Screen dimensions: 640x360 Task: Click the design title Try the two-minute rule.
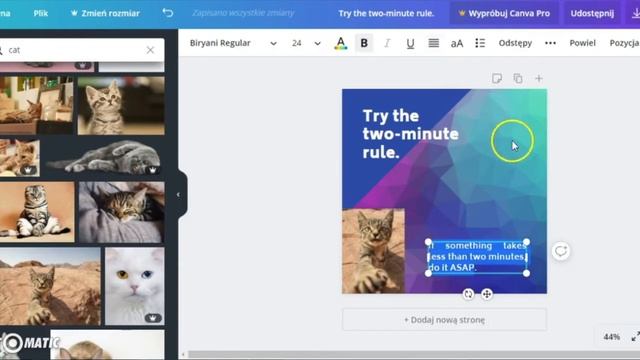[x=386, y=13]
